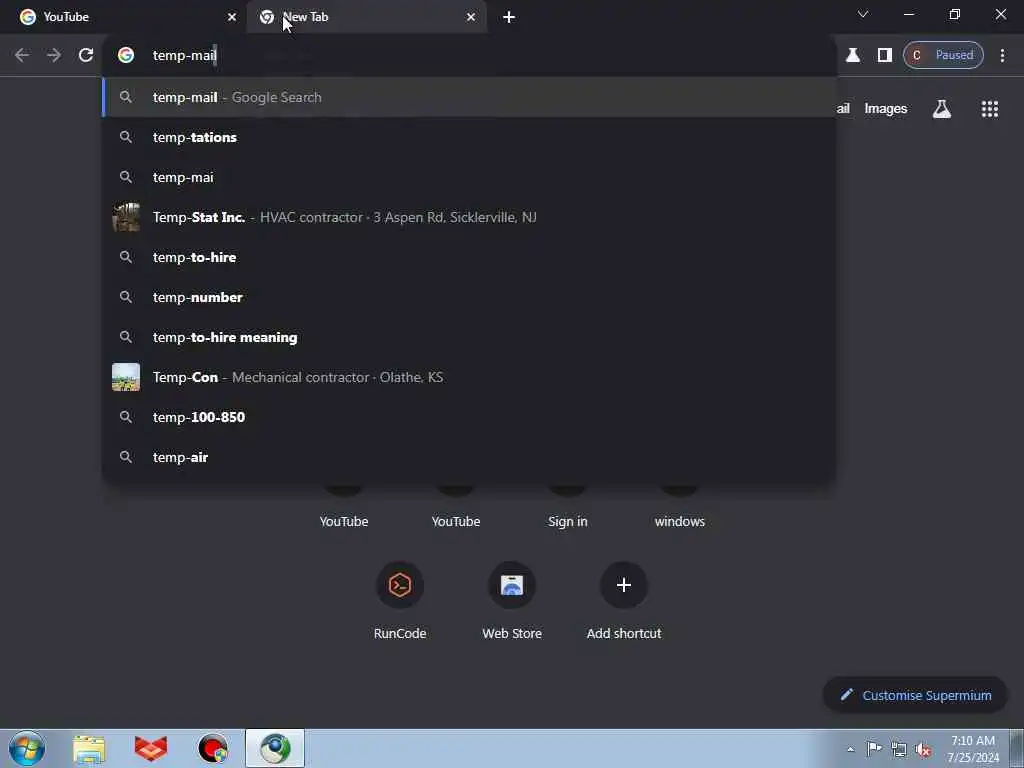
Task: Open the RunCode shortcut
Action: (x=400, y=601)
